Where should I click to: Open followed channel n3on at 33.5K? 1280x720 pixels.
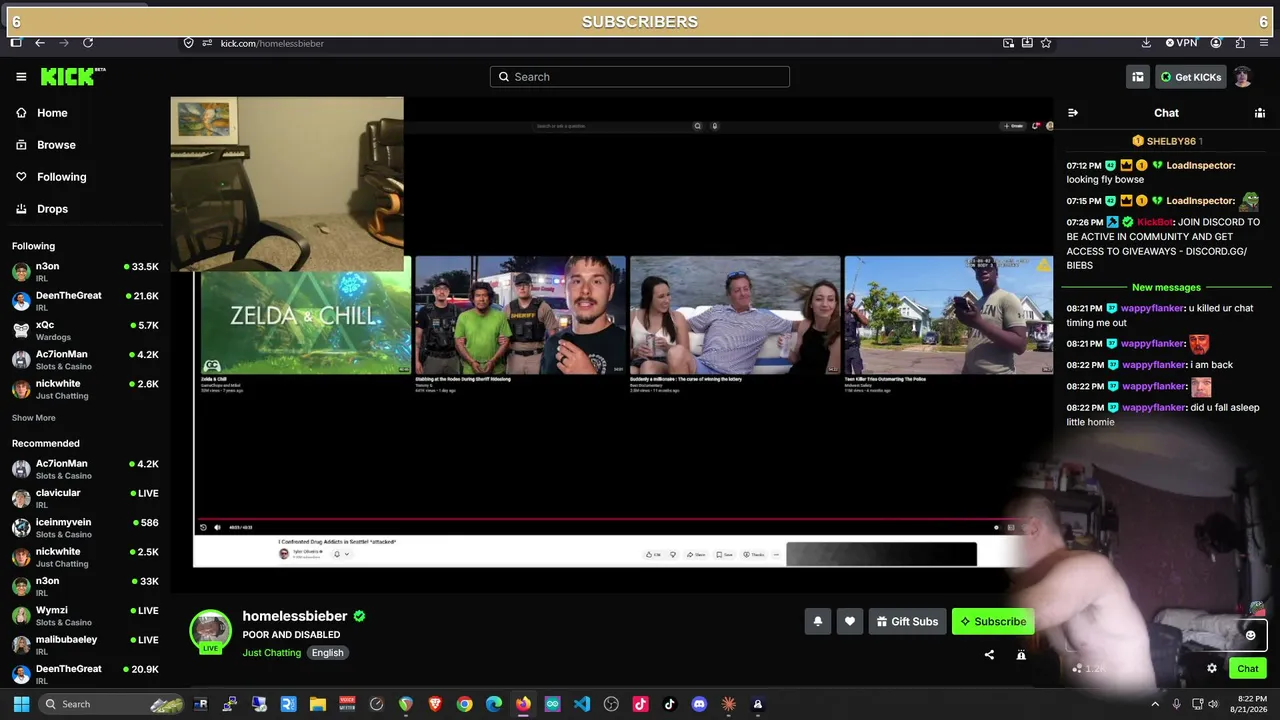click(85, 272)
